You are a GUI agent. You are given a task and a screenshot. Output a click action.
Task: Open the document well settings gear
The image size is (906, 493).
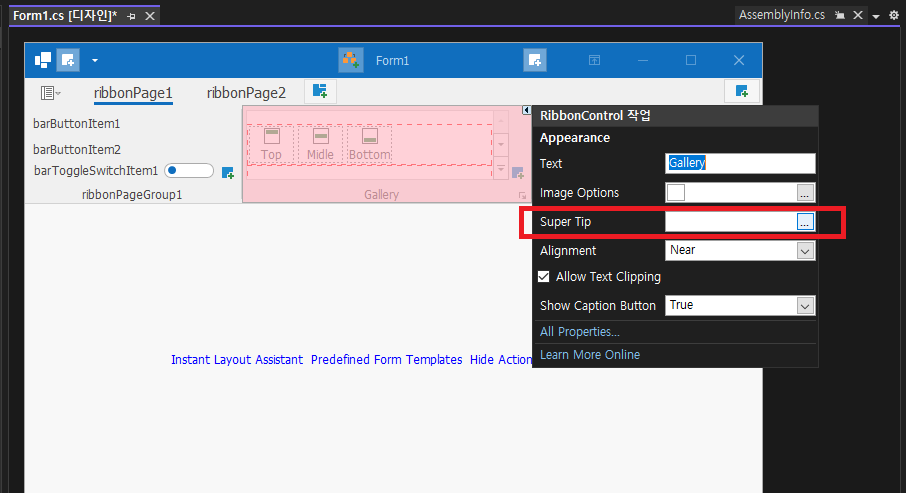click(x=894, y=16)
